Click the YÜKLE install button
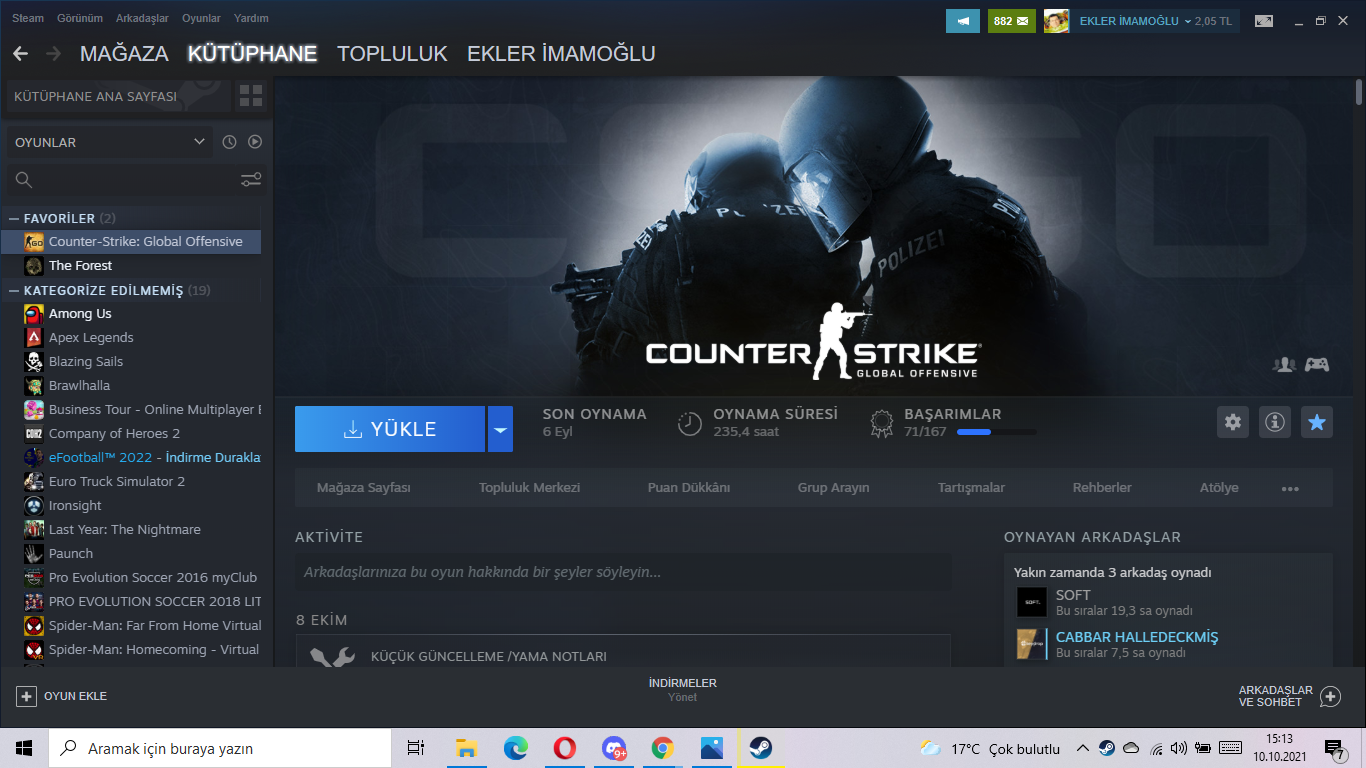This screenshot has height=768, width=1366. tap(390, 429)
